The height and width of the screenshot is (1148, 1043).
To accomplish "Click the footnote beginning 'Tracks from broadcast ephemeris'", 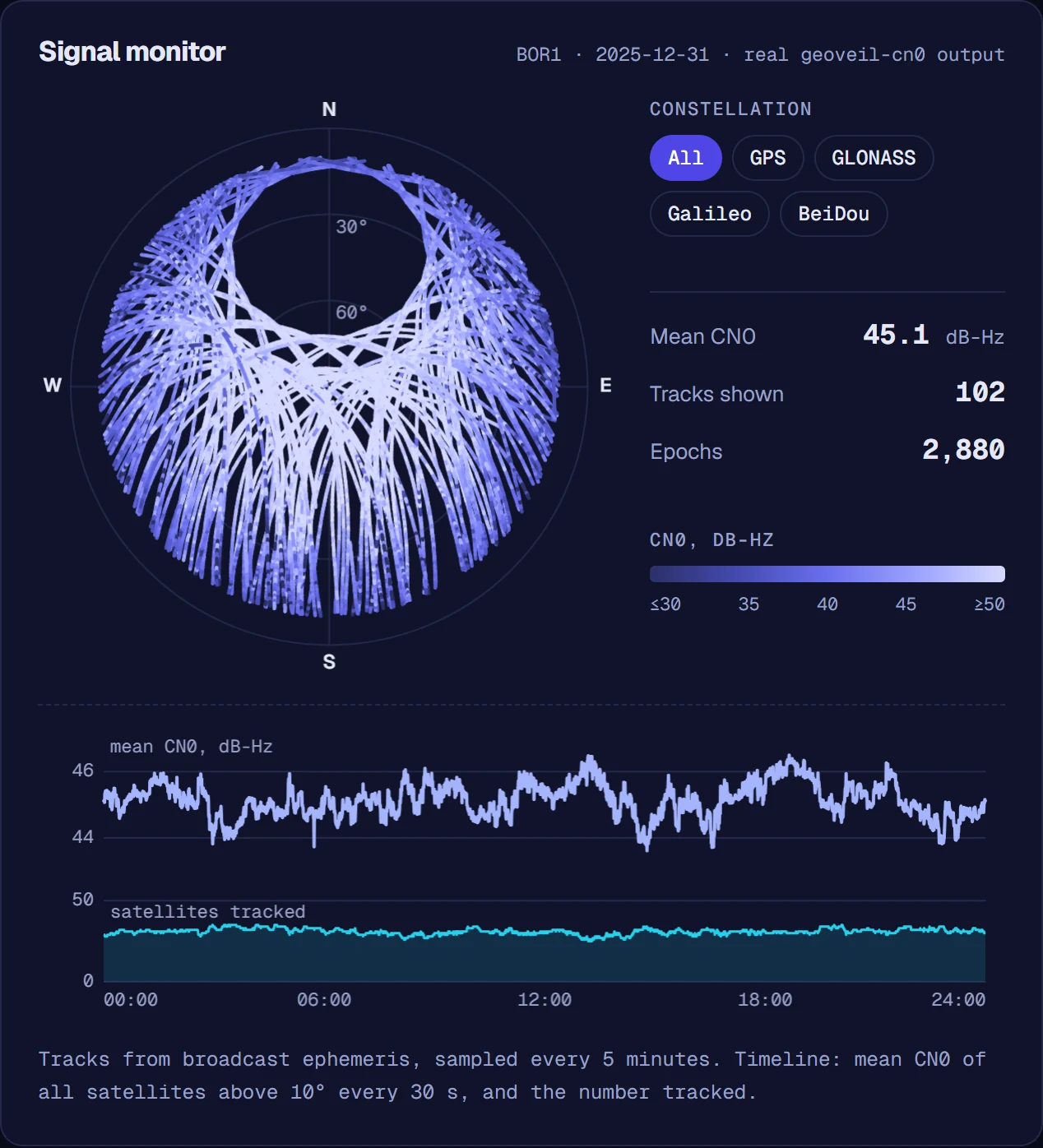I will coord(512,1076).
